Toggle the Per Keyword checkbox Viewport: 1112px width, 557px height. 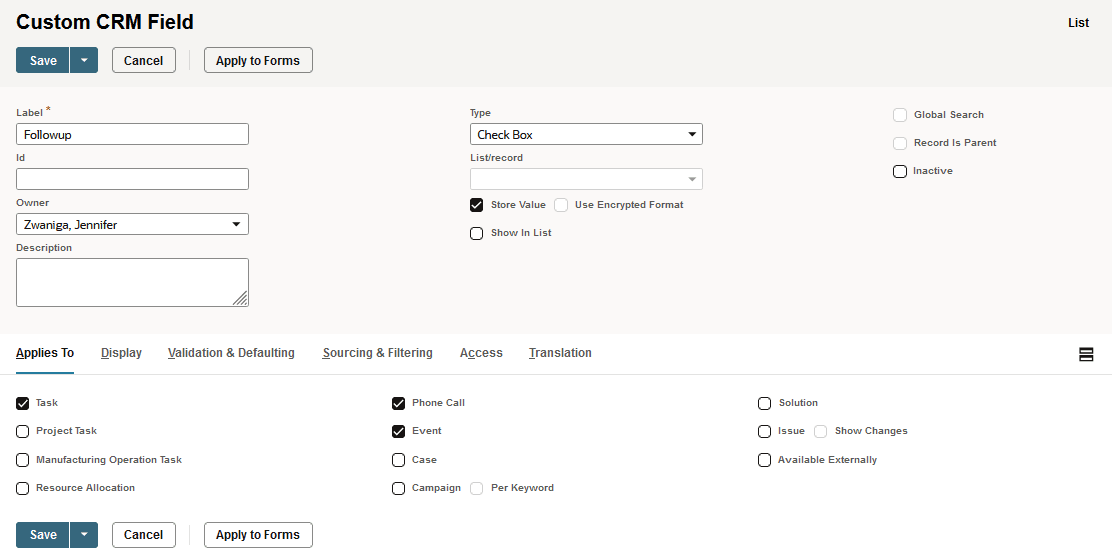(477, 488)
